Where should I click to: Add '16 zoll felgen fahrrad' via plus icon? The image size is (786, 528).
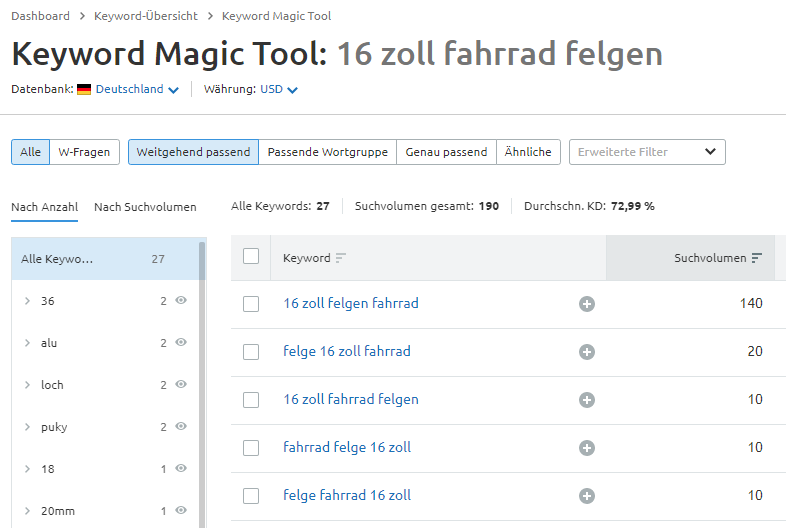[x=586, y=304]
